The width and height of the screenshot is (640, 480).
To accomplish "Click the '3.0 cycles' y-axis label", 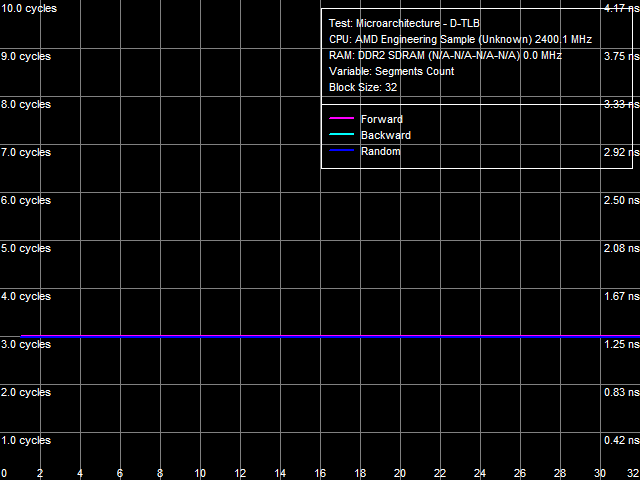I will point(25,344).
